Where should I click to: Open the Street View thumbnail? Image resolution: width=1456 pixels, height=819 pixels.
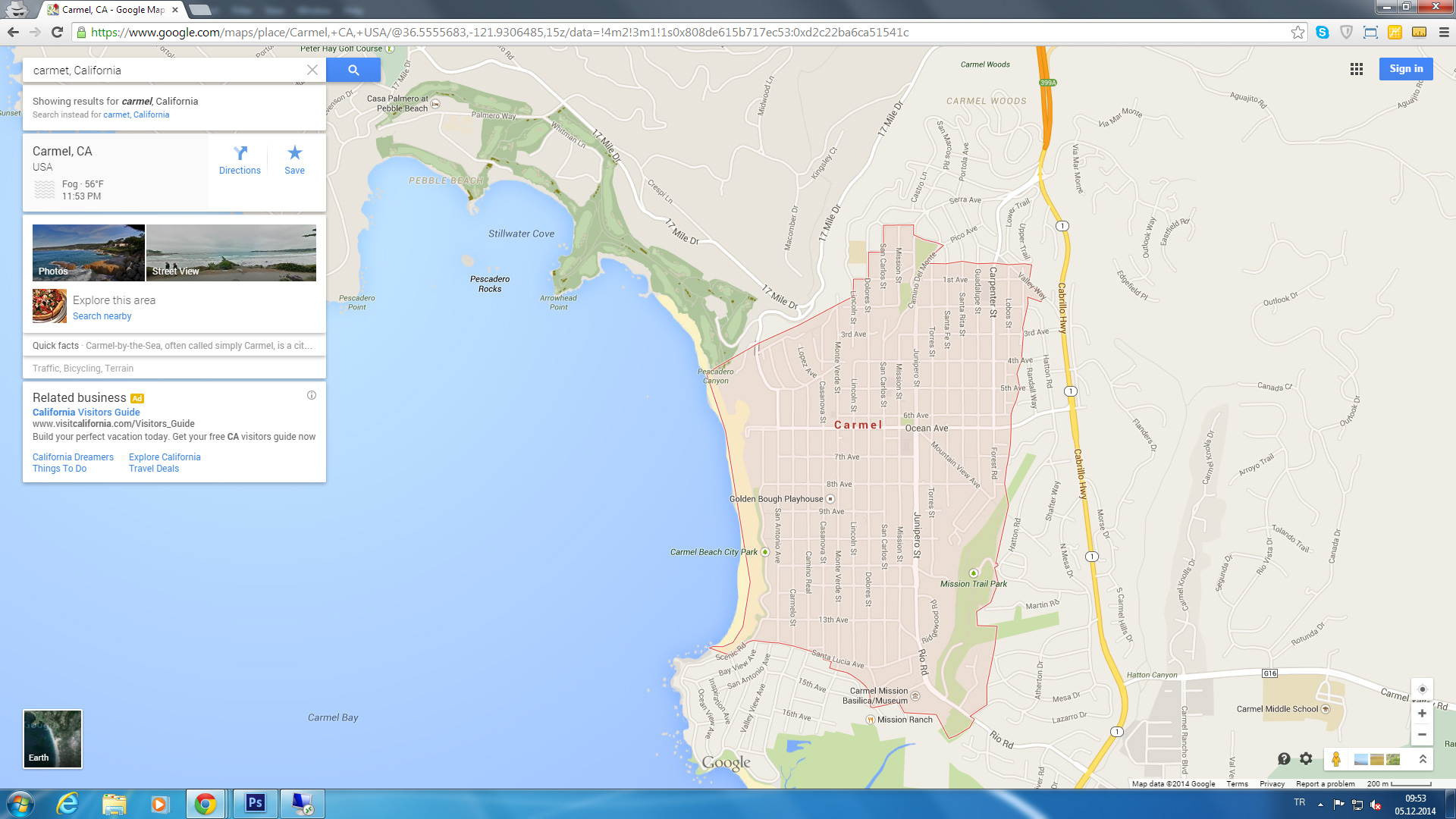[x=231, y=253]
